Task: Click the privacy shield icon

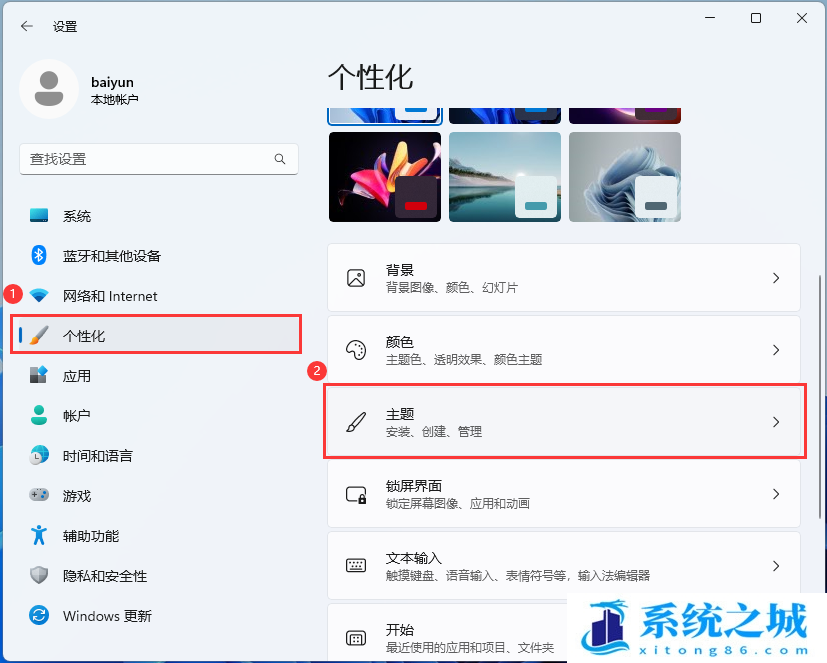Action: (39, 575)
